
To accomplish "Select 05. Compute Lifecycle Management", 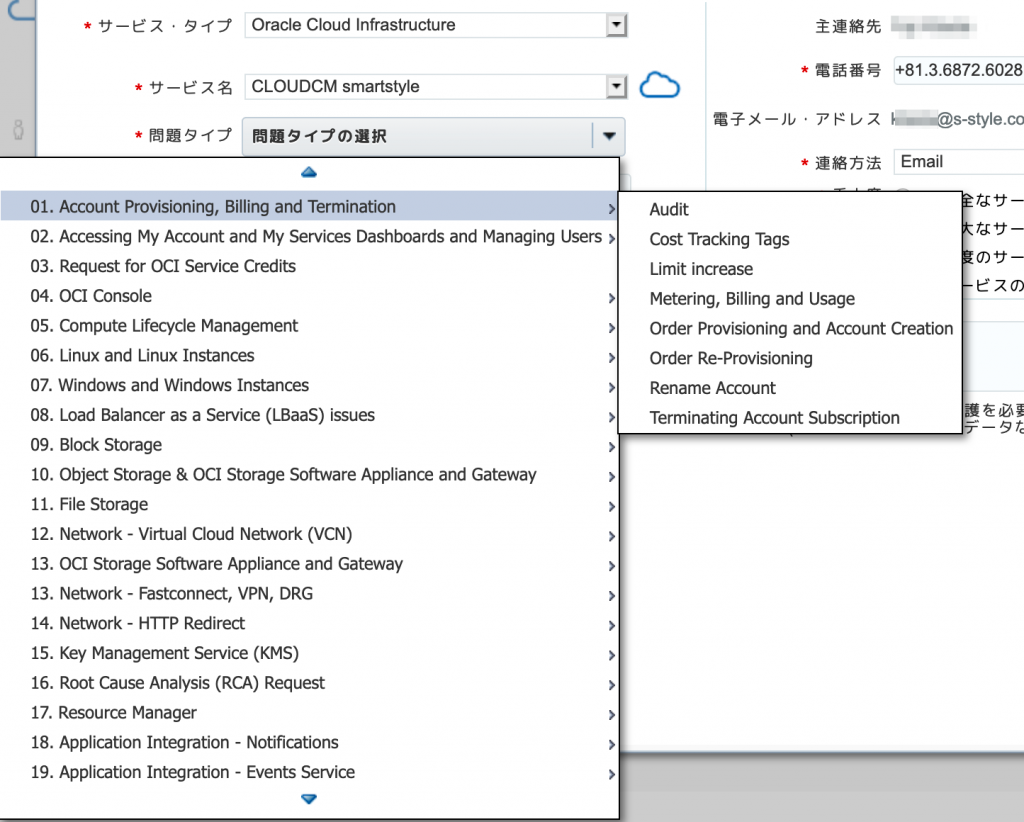I will click(x=310, y=326).
